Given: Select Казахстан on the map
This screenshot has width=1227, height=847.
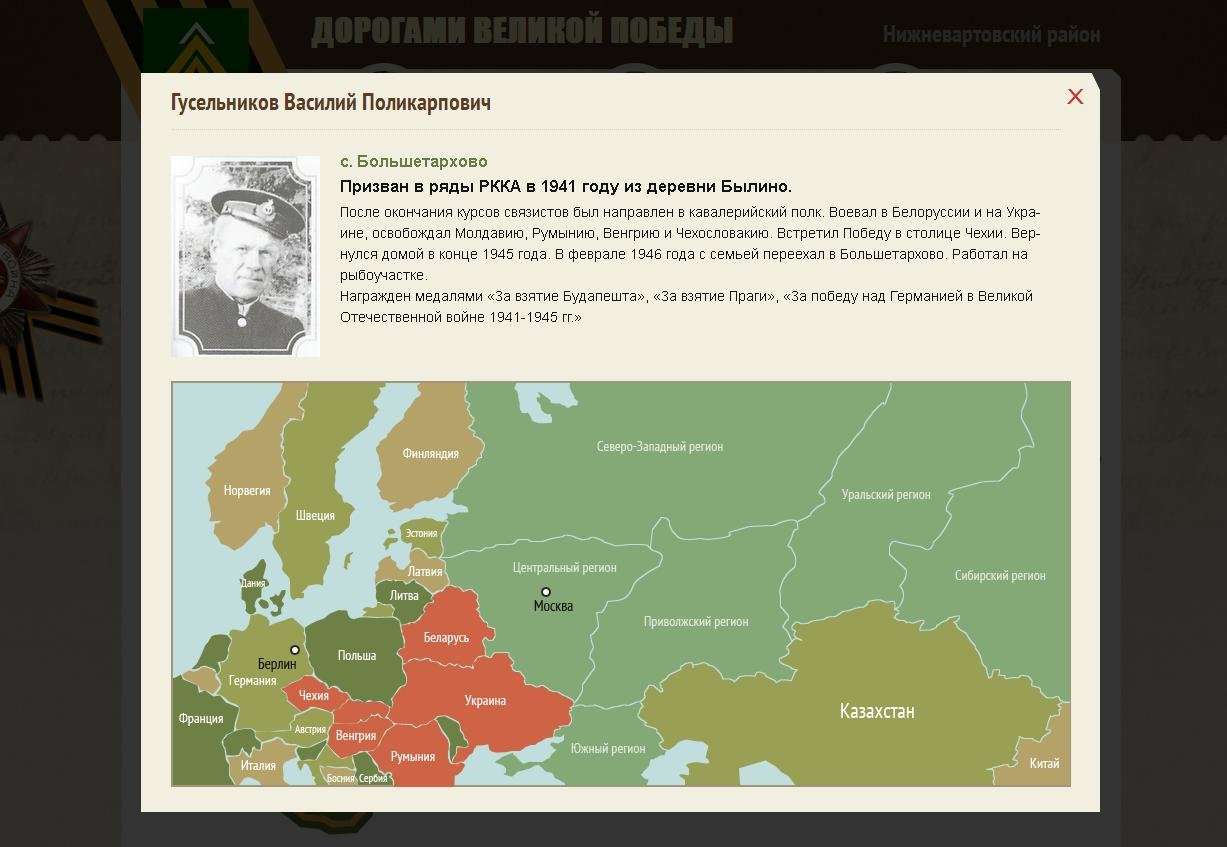Looking at the screenshot, I should coord(877,711).
